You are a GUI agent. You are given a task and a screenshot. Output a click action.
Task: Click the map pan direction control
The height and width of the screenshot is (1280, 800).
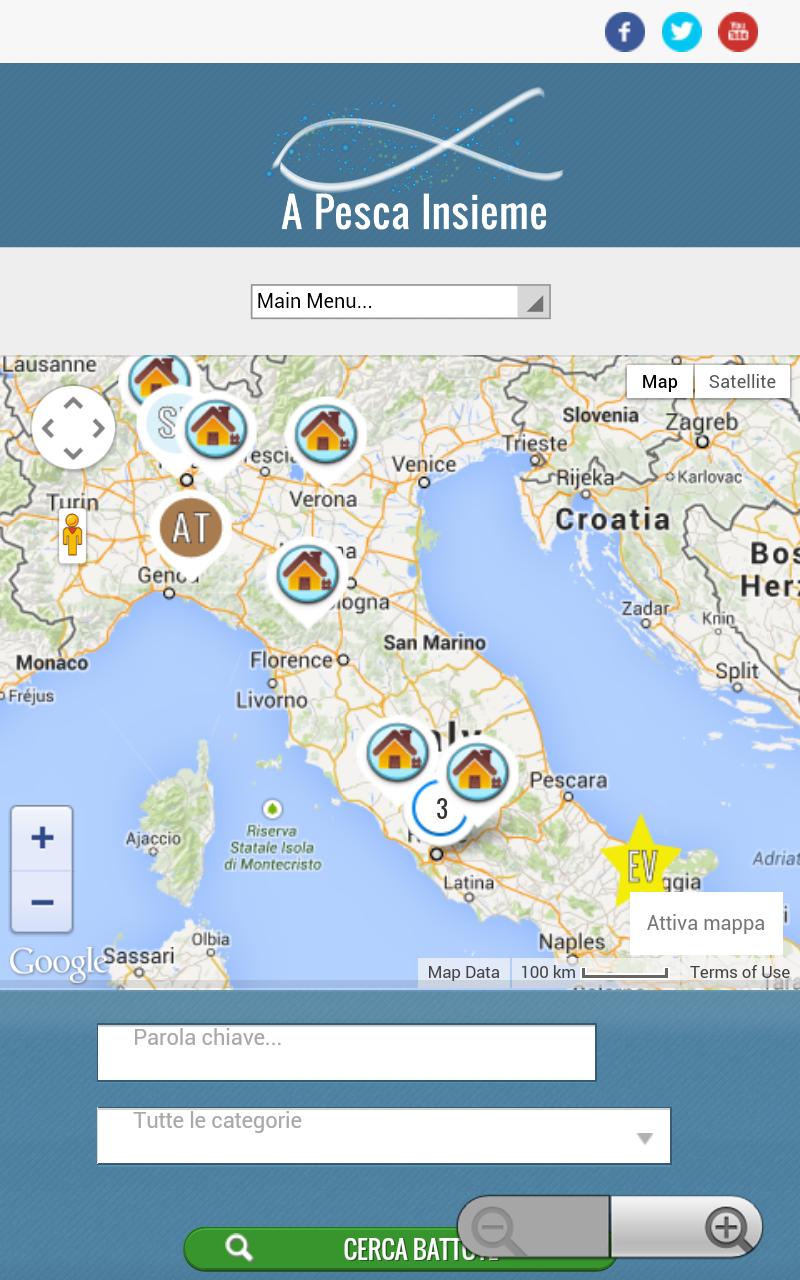pos(74,428)
